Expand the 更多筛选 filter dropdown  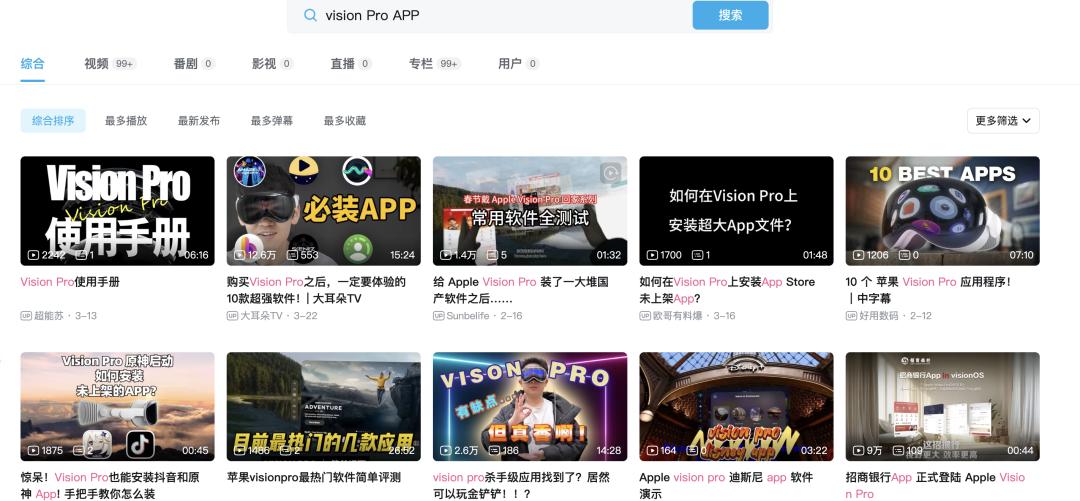click(x=1003, y=121)
